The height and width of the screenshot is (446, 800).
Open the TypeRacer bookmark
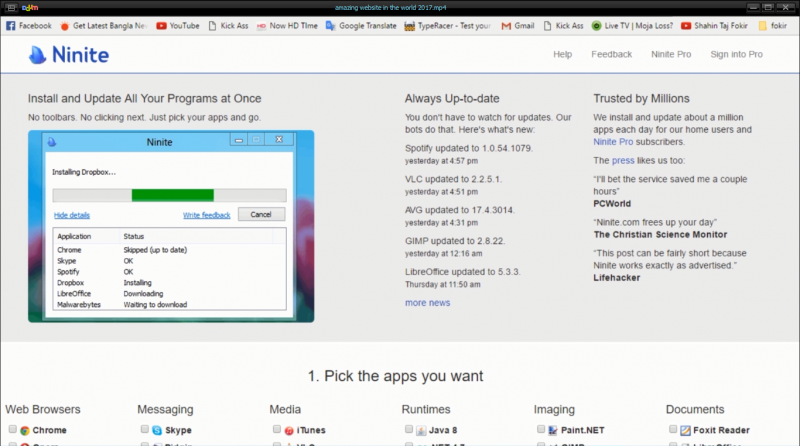click(447, 26)
